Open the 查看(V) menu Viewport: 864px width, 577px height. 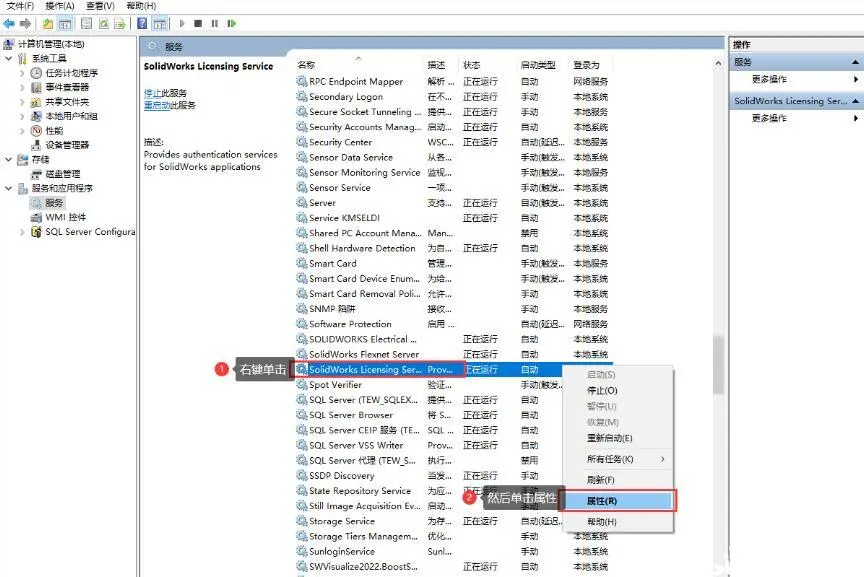click(x=100, y=6)
